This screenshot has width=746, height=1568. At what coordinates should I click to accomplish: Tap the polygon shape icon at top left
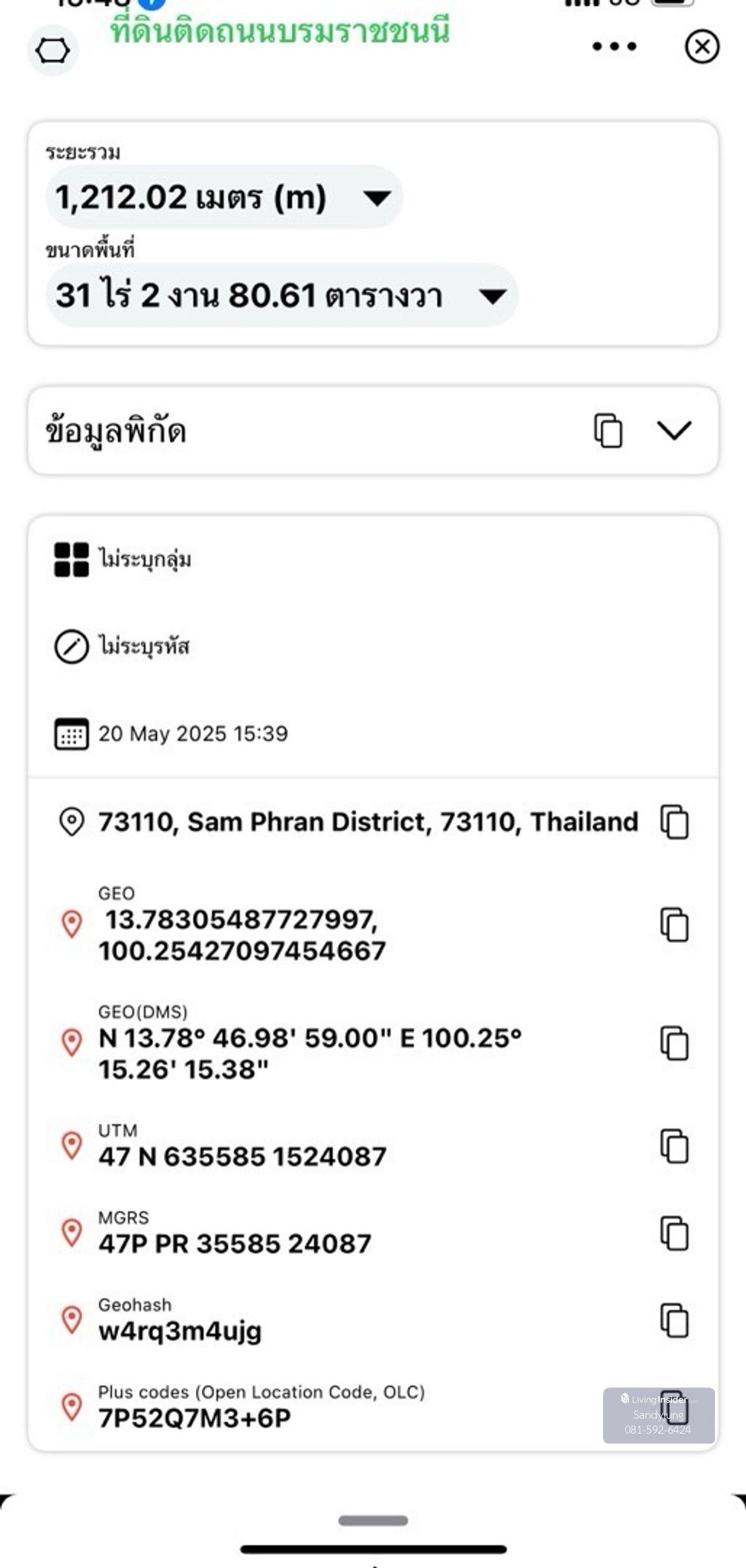click(x=53, y=50)
